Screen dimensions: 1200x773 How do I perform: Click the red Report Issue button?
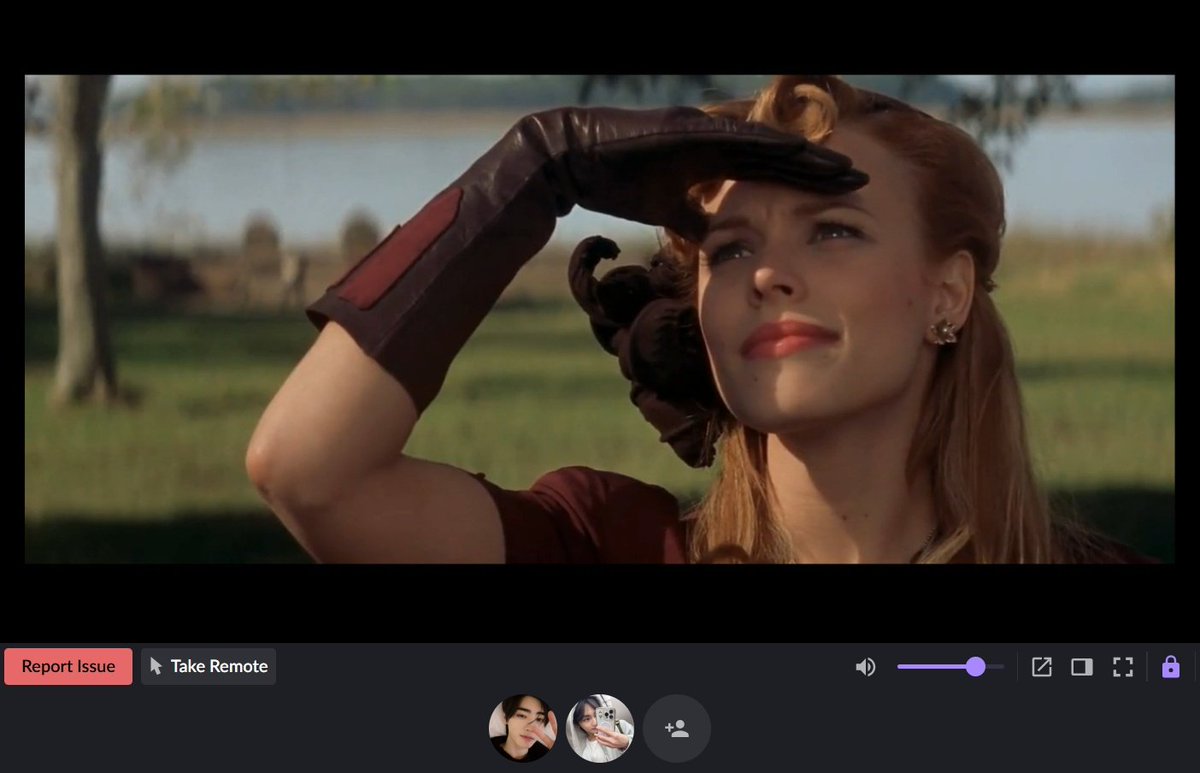pyautogui.click(x=68, y=666)
